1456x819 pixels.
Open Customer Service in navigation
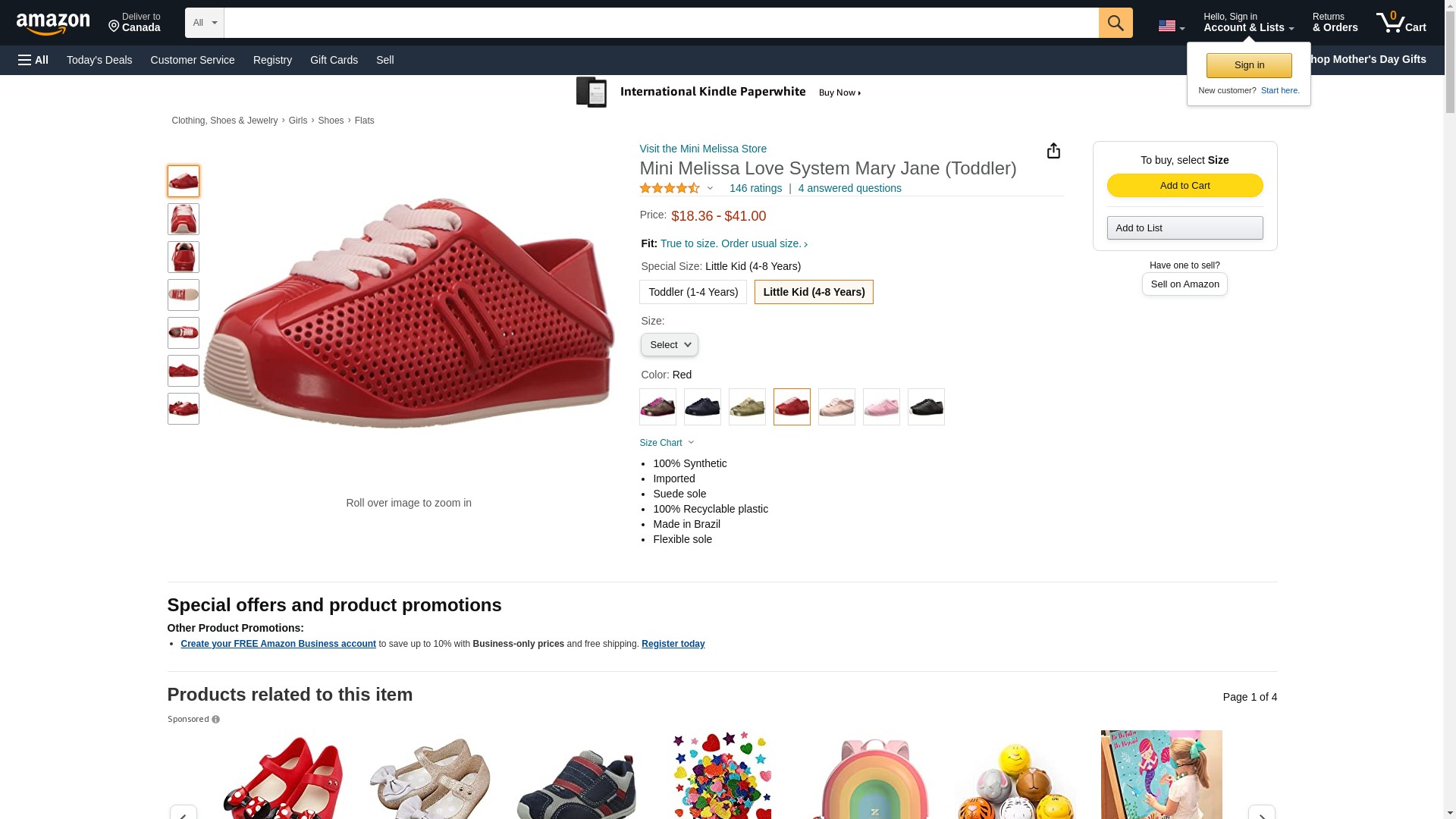click(x=193, y=60)
